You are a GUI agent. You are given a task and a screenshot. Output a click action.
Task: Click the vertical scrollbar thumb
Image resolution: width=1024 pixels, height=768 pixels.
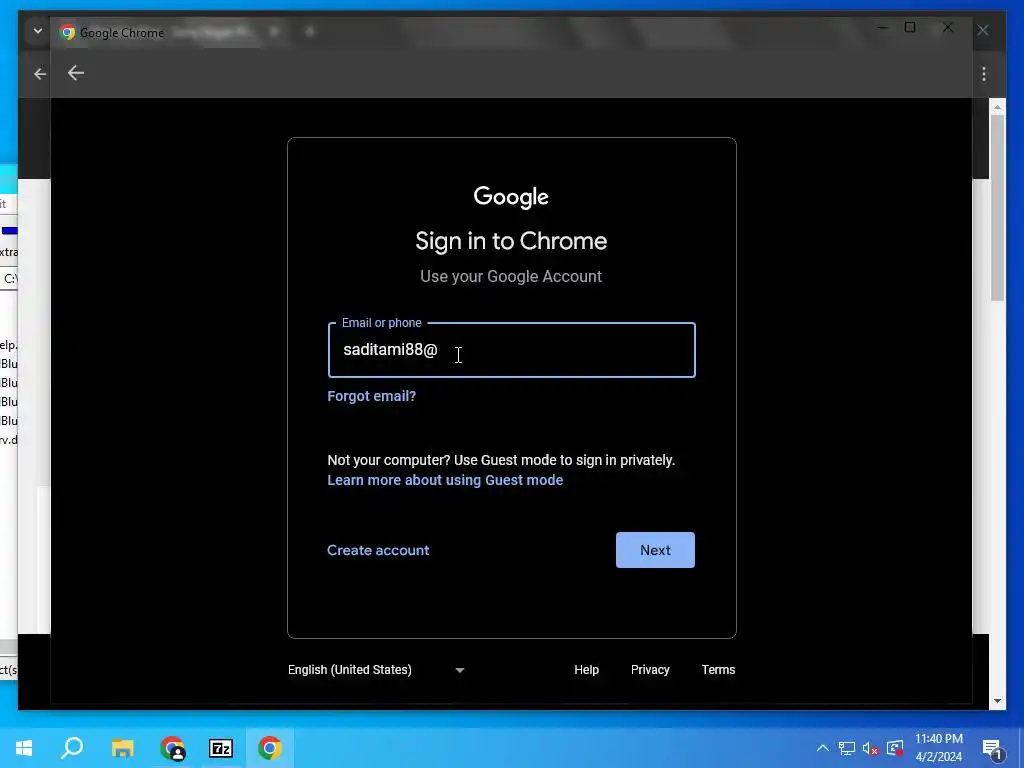(x=997, y=208)
